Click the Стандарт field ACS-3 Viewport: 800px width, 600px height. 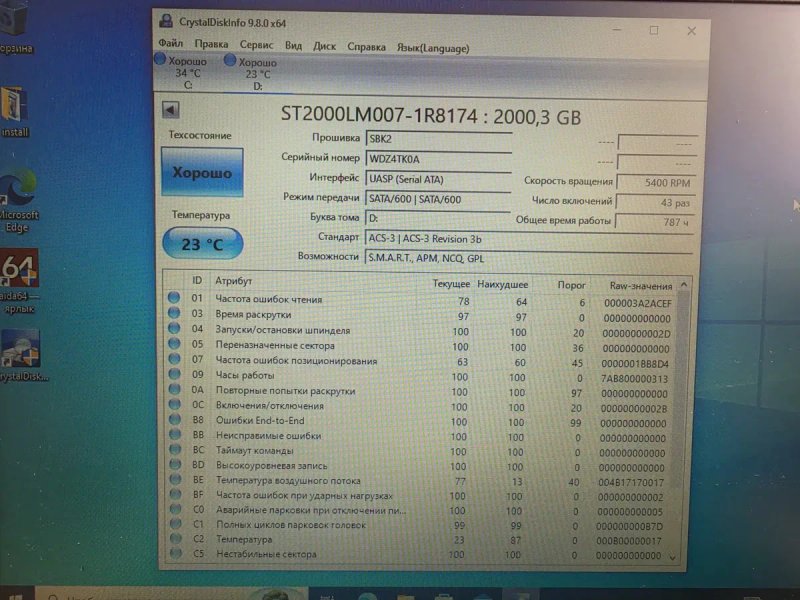[x=529, y=239]
